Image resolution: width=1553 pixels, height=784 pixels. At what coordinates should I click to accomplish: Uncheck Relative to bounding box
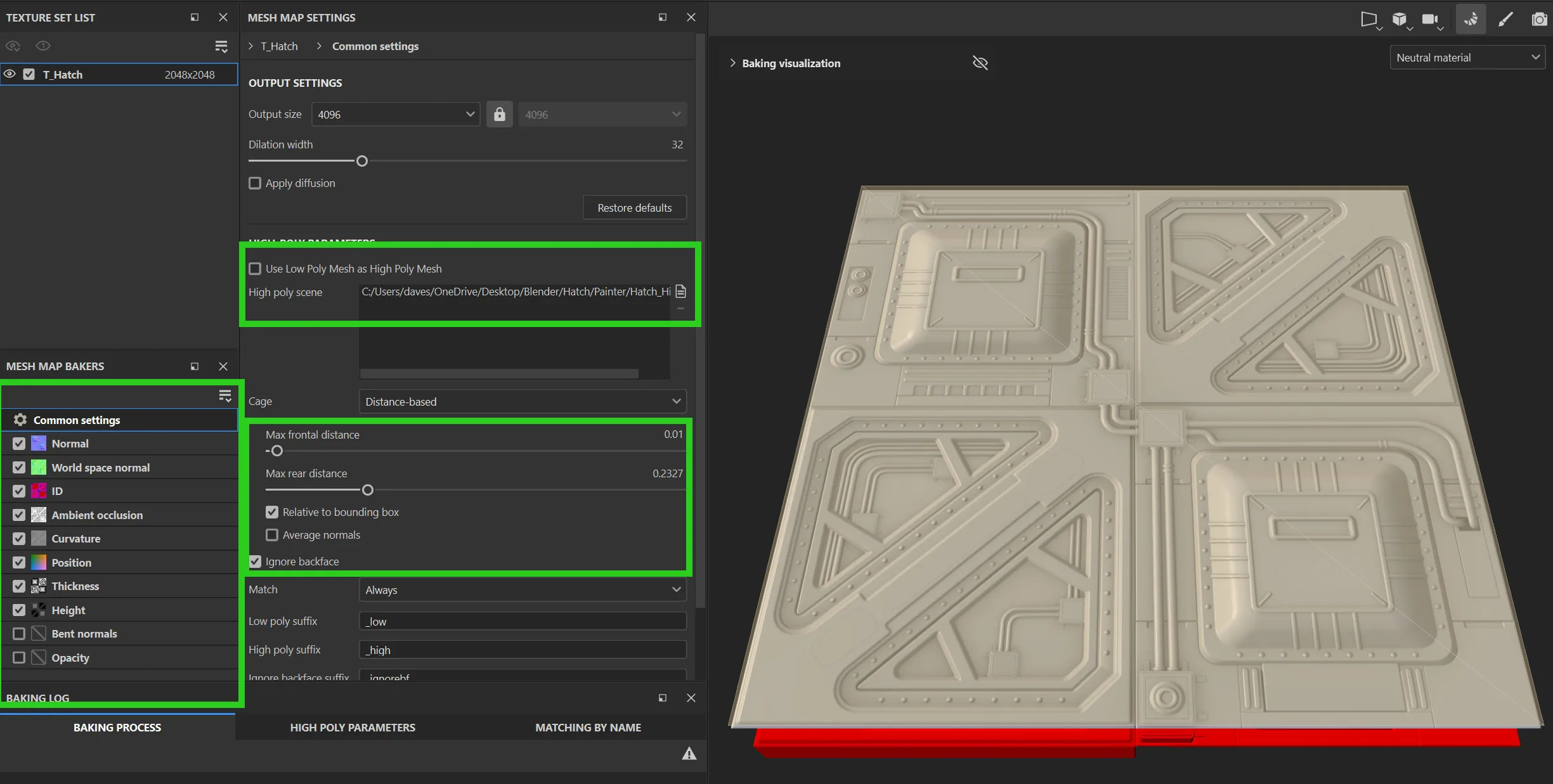coord(272,512)
